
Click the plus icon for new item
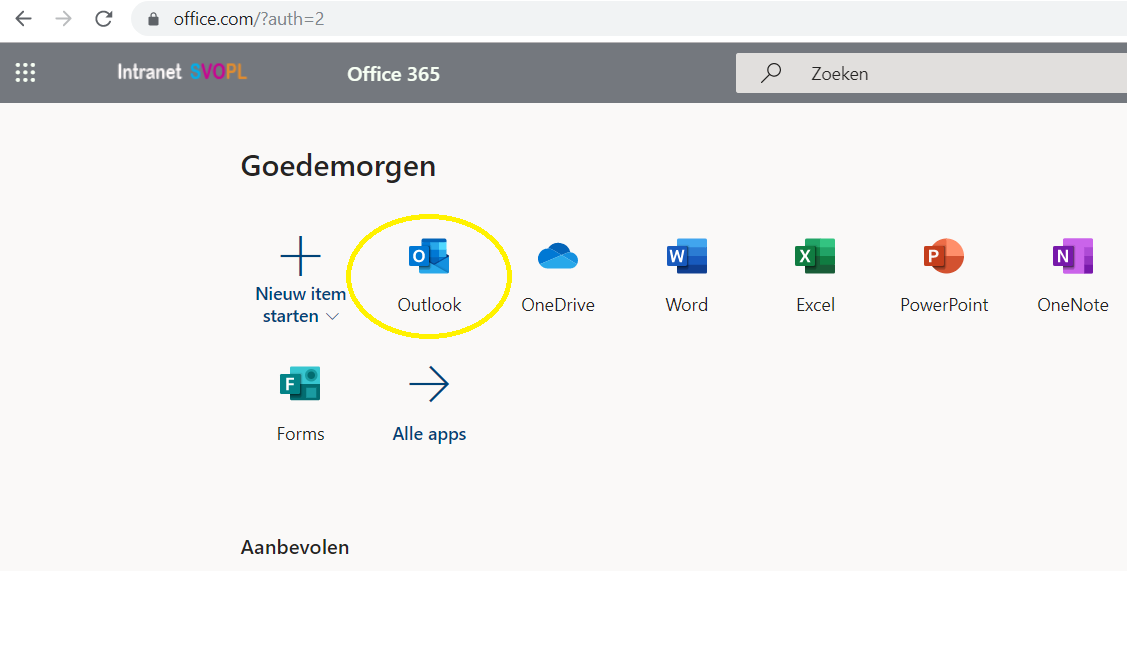[300, 256]
